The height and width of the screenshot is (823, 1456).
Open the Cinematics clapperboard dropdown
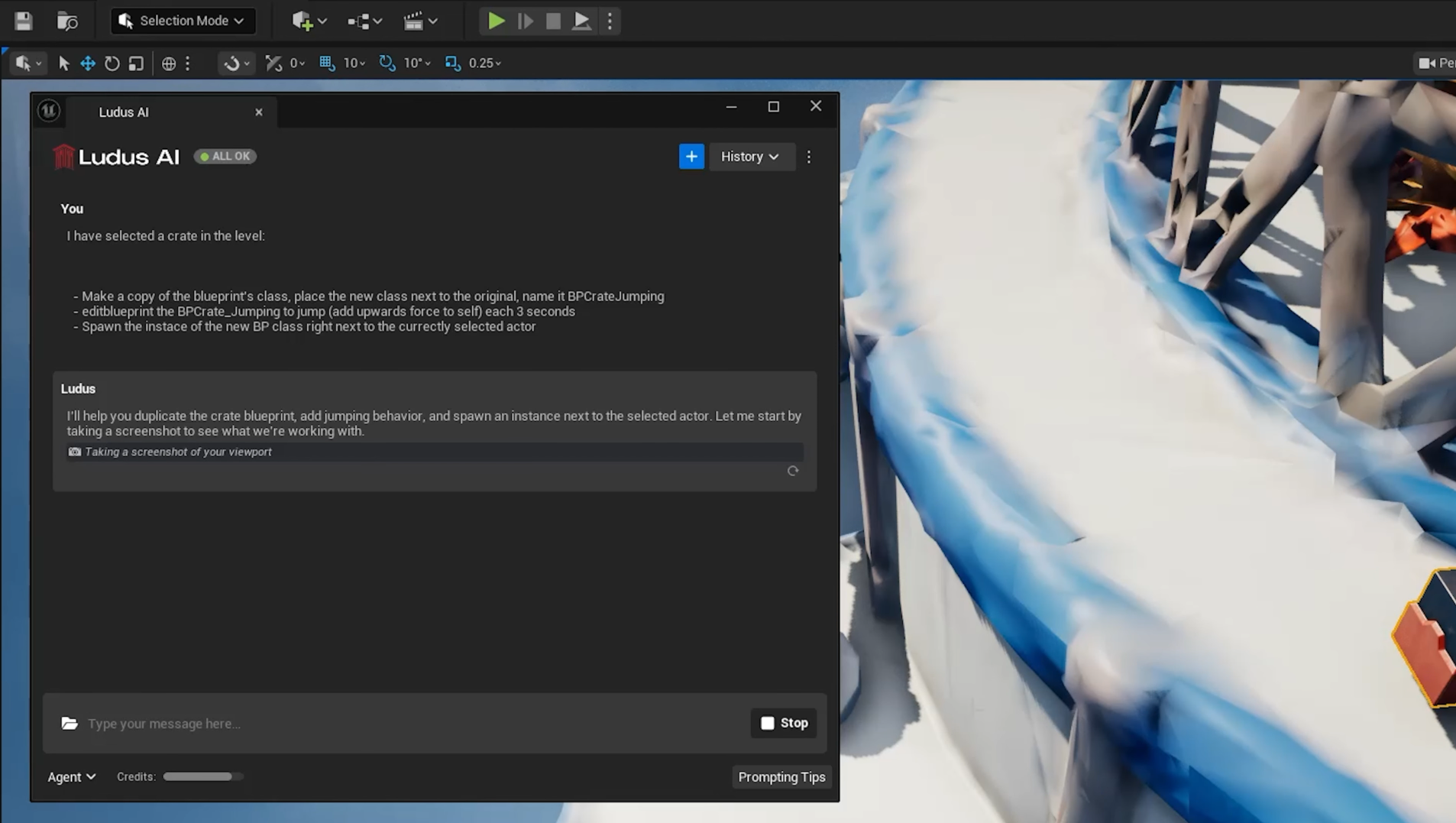[420, 21]
